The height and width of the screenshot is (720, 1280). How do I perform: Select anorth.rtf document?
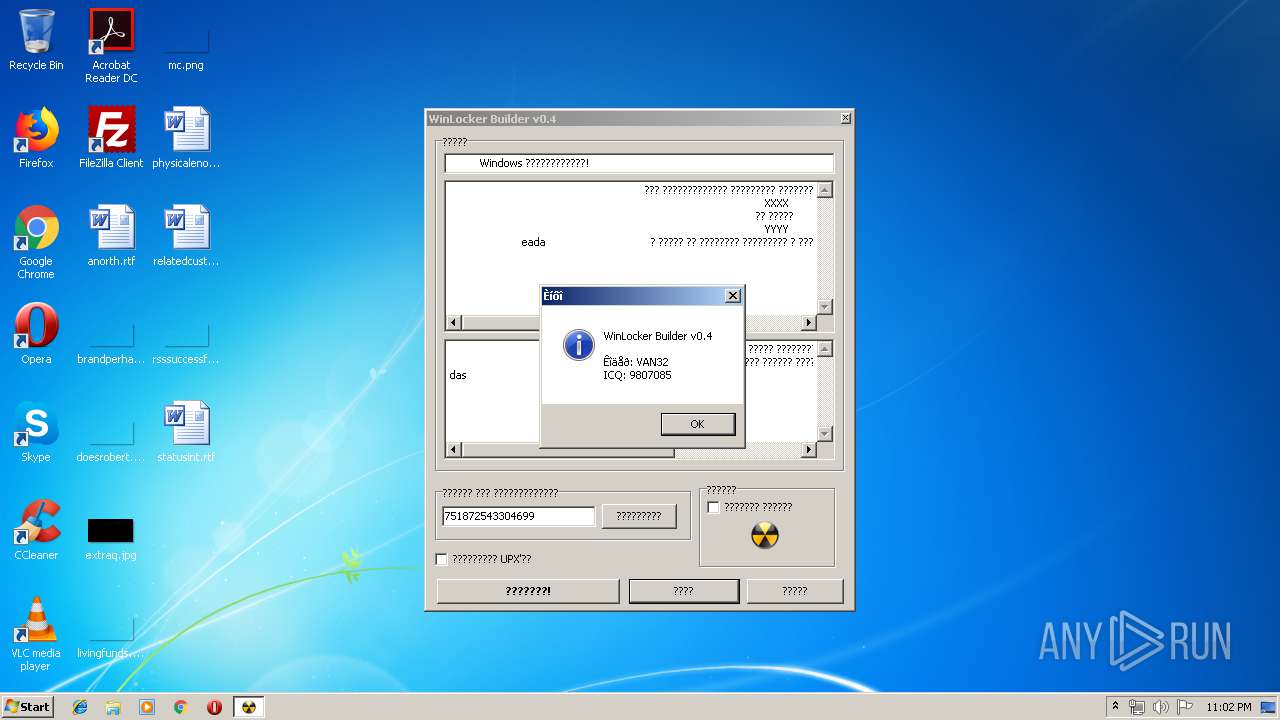coord(111,236)
